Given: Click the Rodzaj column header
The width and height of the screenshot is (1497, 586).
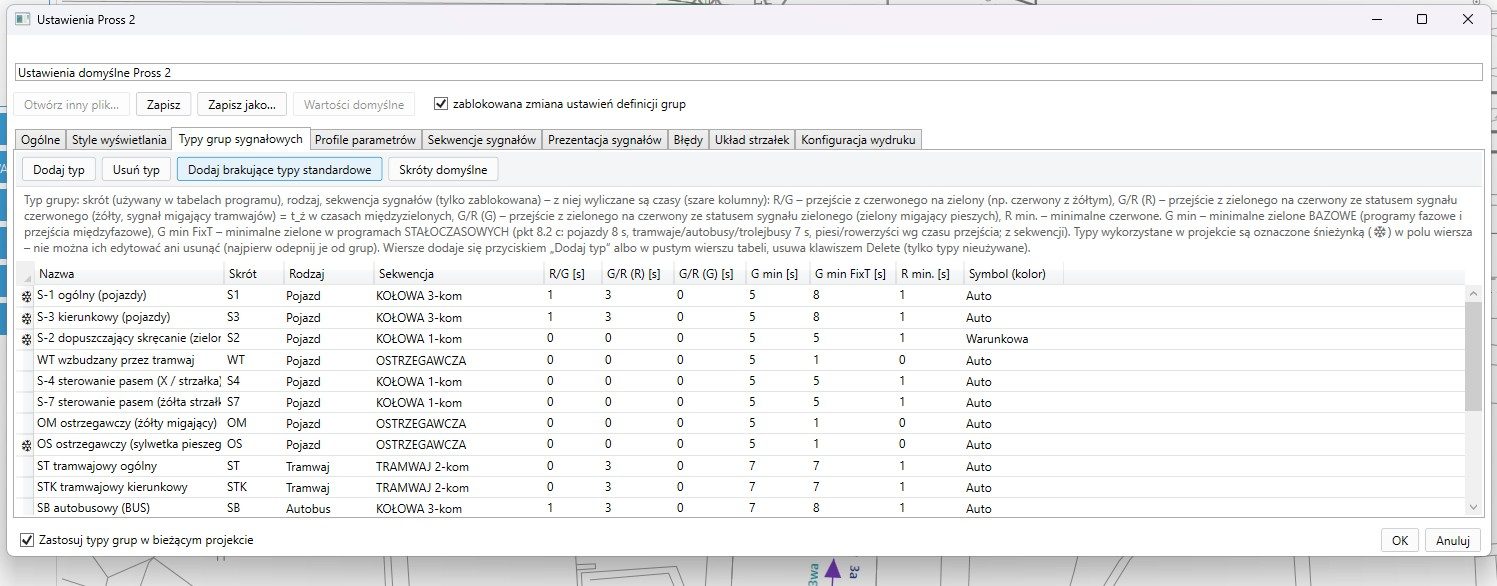Looking at the screenshot, I should 328,274.
